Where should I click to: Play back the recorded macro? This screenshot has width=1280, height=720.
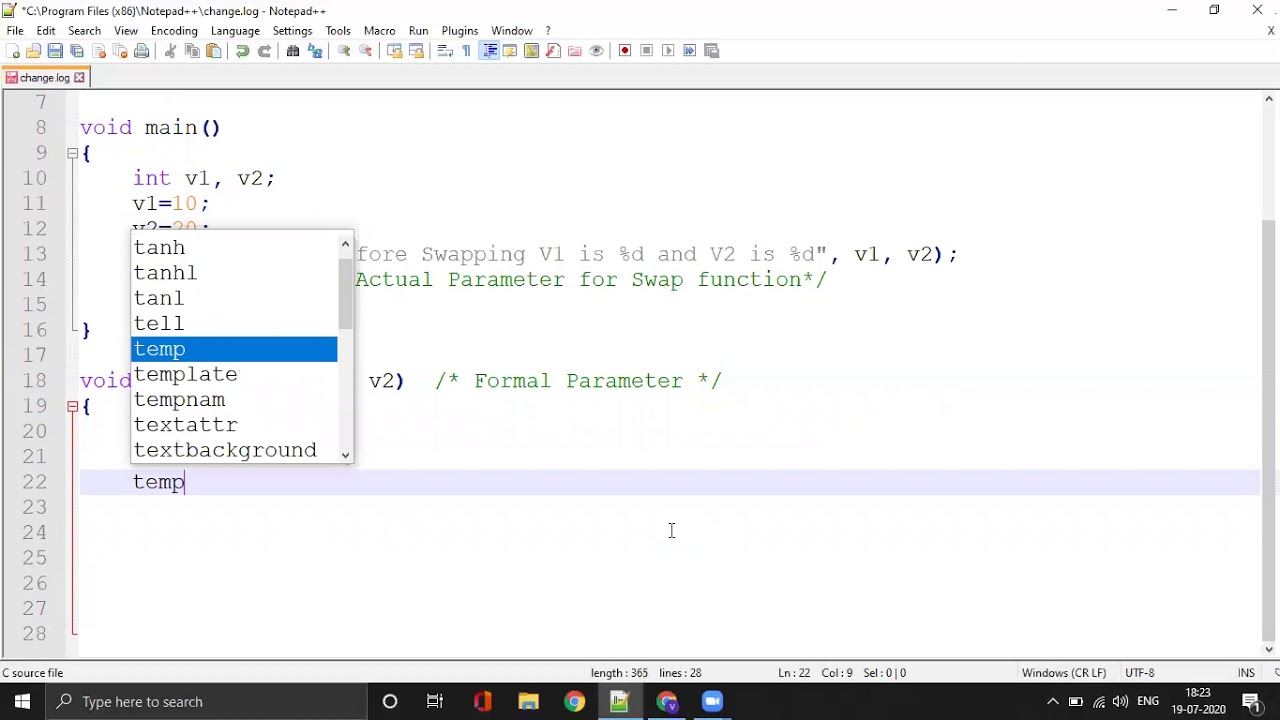coord(668,51)
